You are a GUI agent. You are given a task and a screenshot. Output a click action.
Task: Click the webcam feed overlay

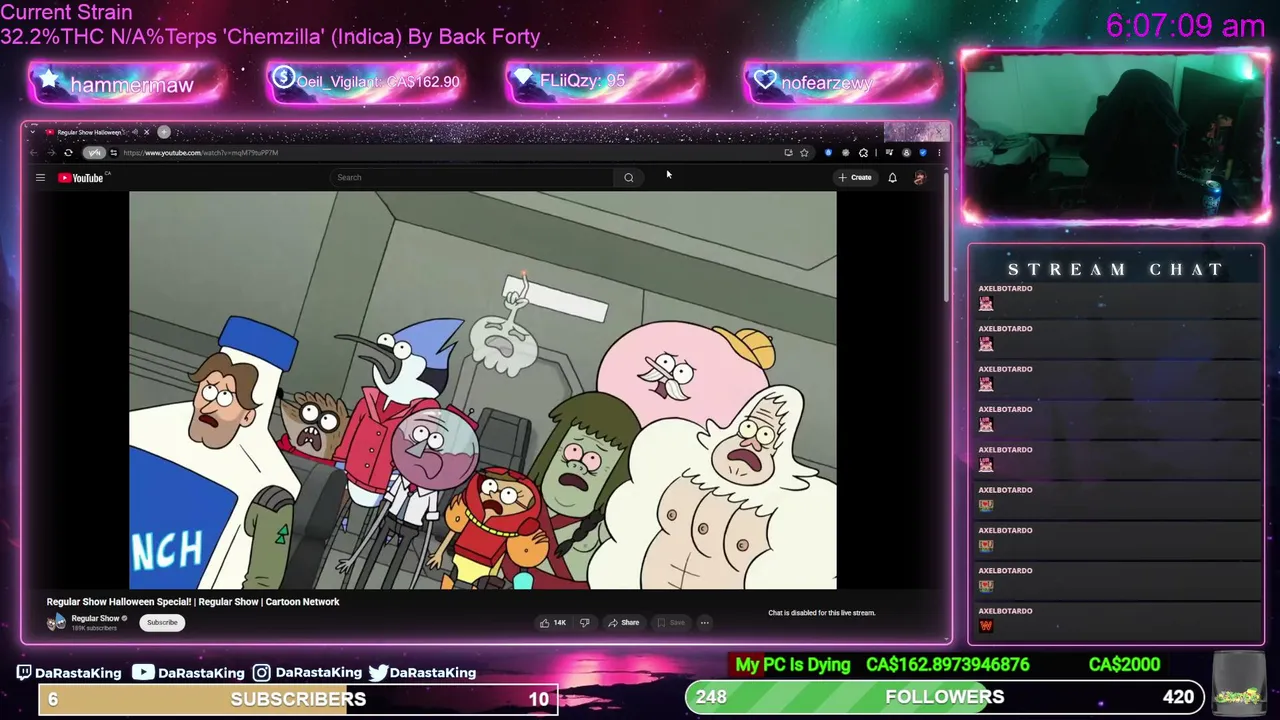tap(1115, 138)
